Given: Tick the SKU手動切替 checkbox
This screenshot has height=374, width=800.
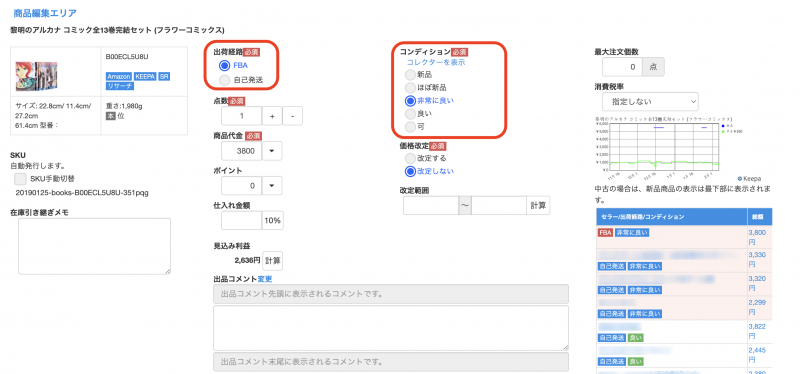Looking at the screenshot, I should coord(20,179).
